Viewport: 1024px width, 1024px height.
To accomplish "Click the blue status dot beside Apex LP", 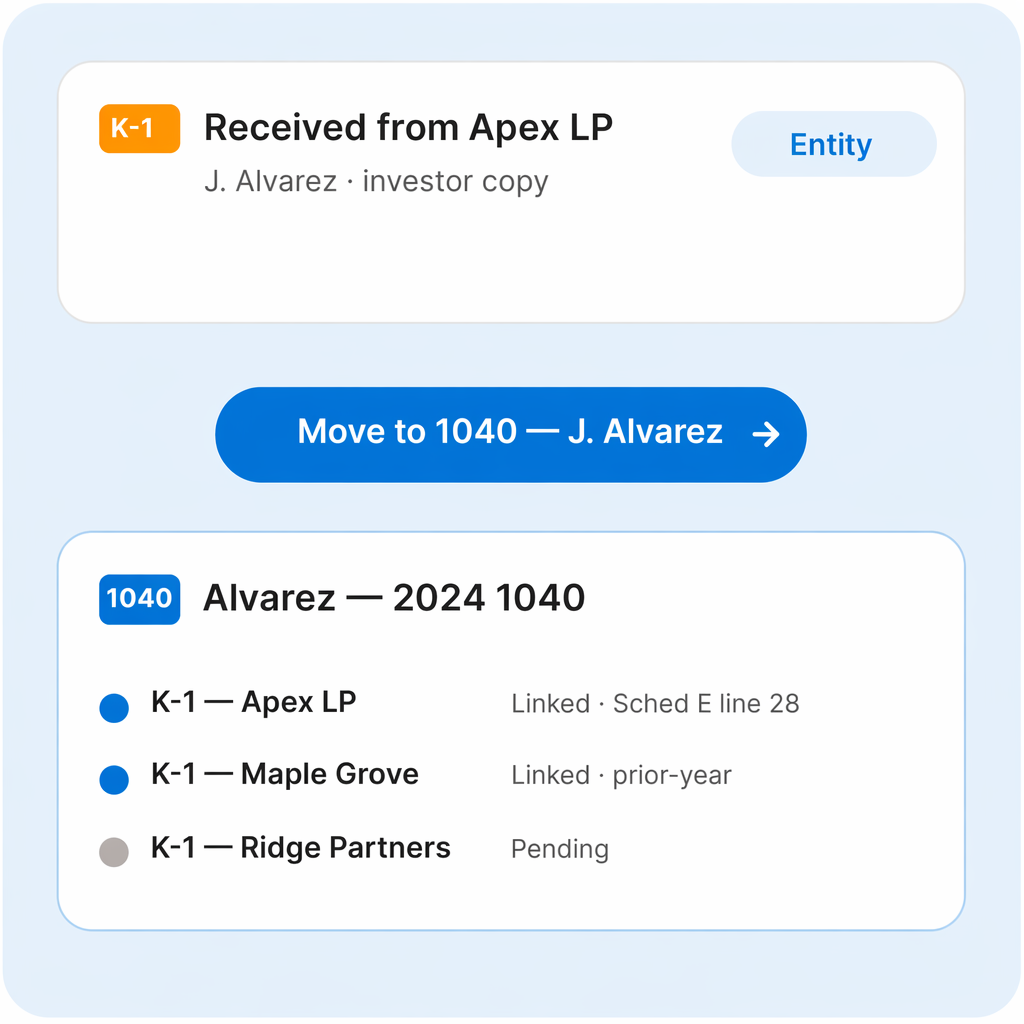I will [x=115, y=708].
